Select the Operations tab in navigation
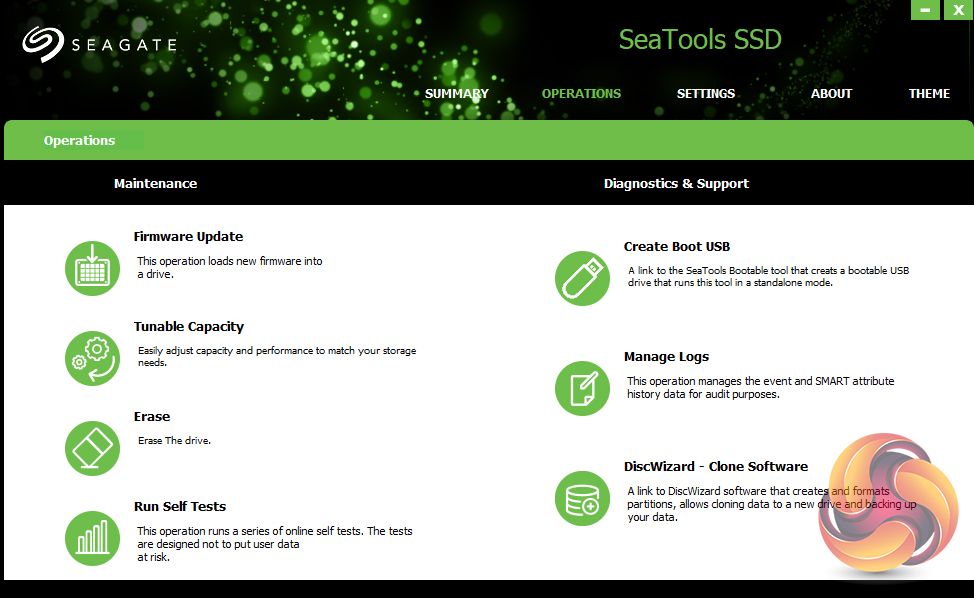974x598 pixels. tap(581, 94)
